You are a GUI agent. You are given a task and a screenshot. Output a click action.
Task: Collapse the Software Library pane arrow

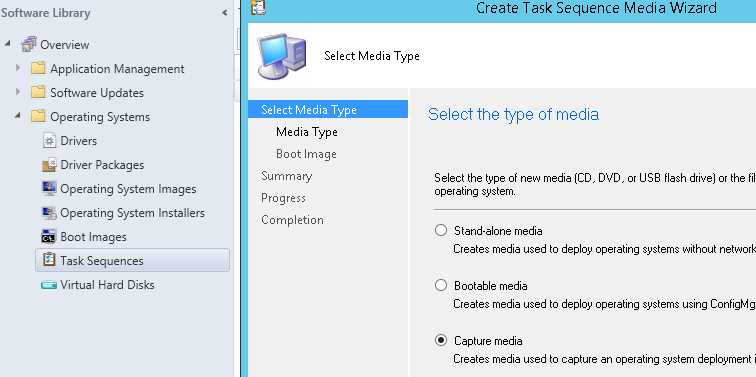(225, 13)
